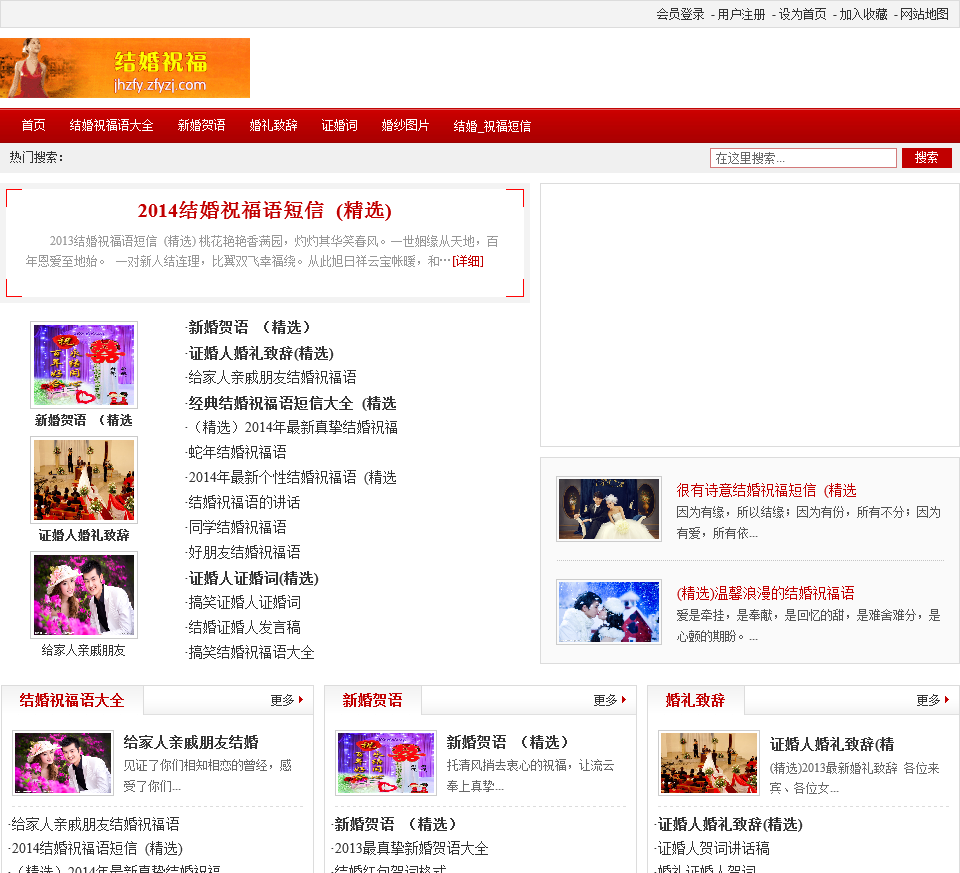Open list item 证婚人证婚词(精选)

click(253, 579)
